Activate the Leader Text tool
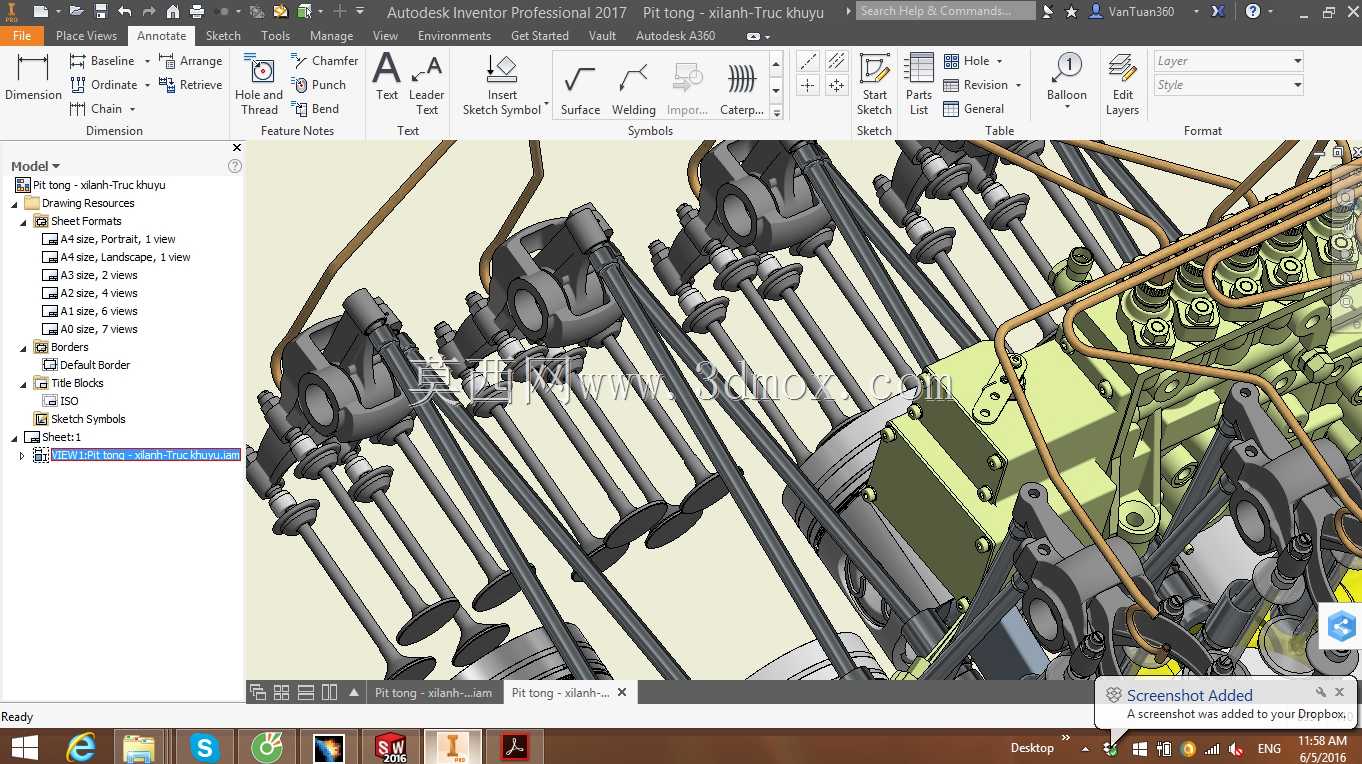 427,85
